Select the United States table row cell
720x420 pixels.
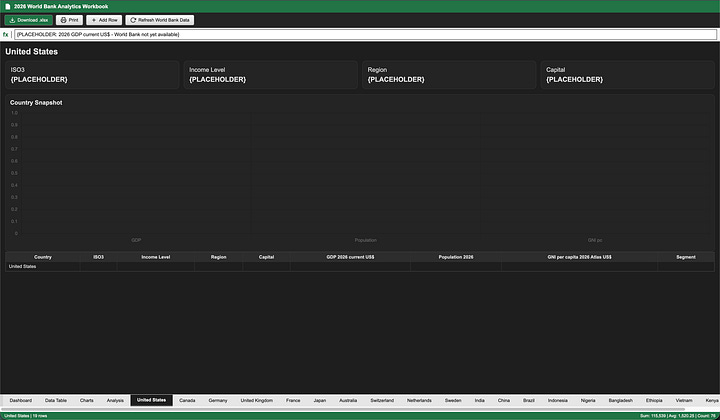43,266
